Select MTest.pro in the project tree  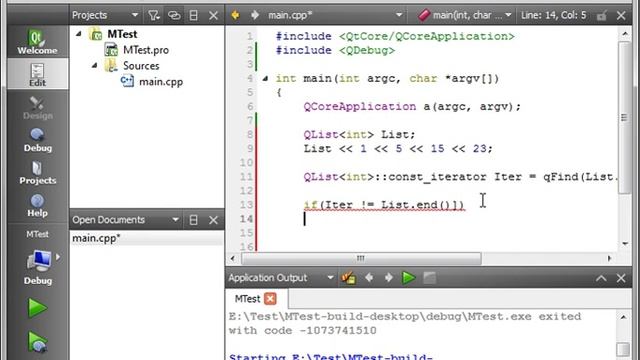coord(146,50)
